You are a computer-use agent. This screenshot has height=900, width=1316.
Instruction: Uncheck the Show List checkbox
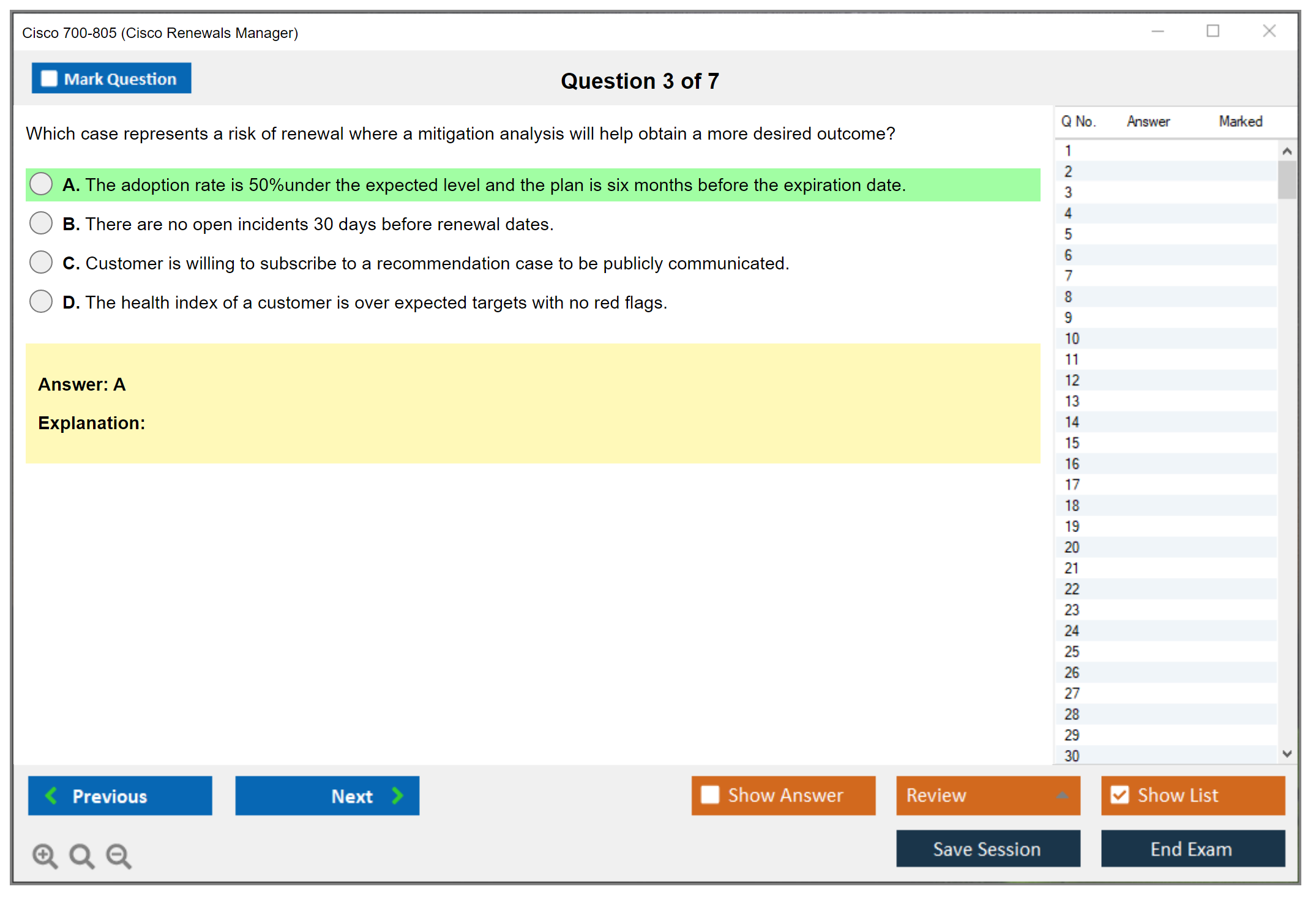[x=1120, y=795]
